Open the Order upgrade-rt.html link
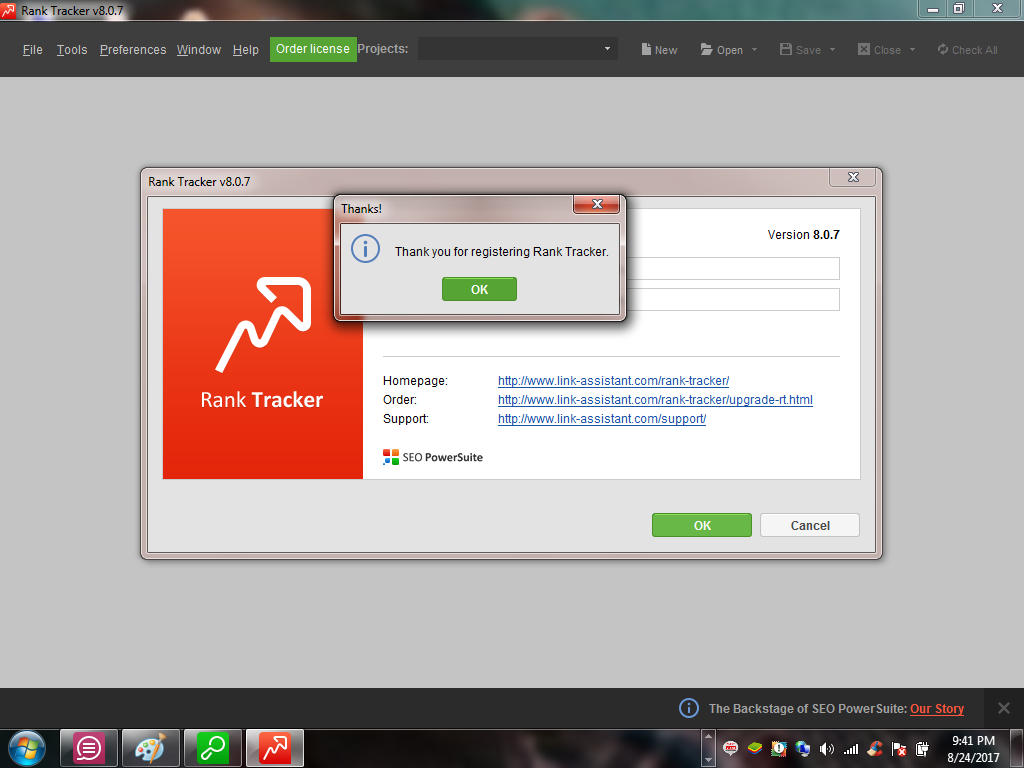 (655, 400)
